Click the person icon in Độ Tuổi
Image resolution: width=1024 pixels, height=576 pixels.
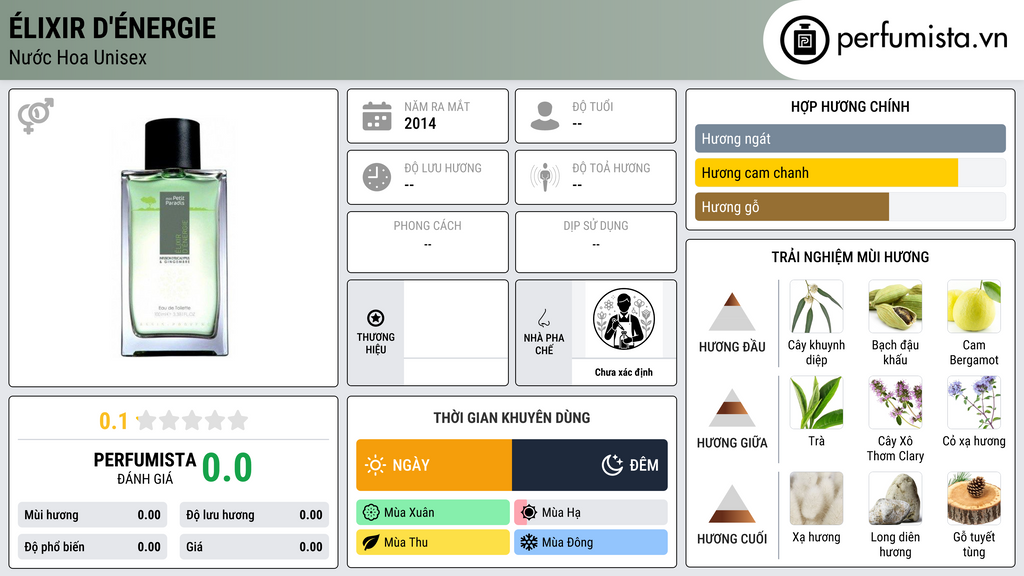tap(545, 116)
